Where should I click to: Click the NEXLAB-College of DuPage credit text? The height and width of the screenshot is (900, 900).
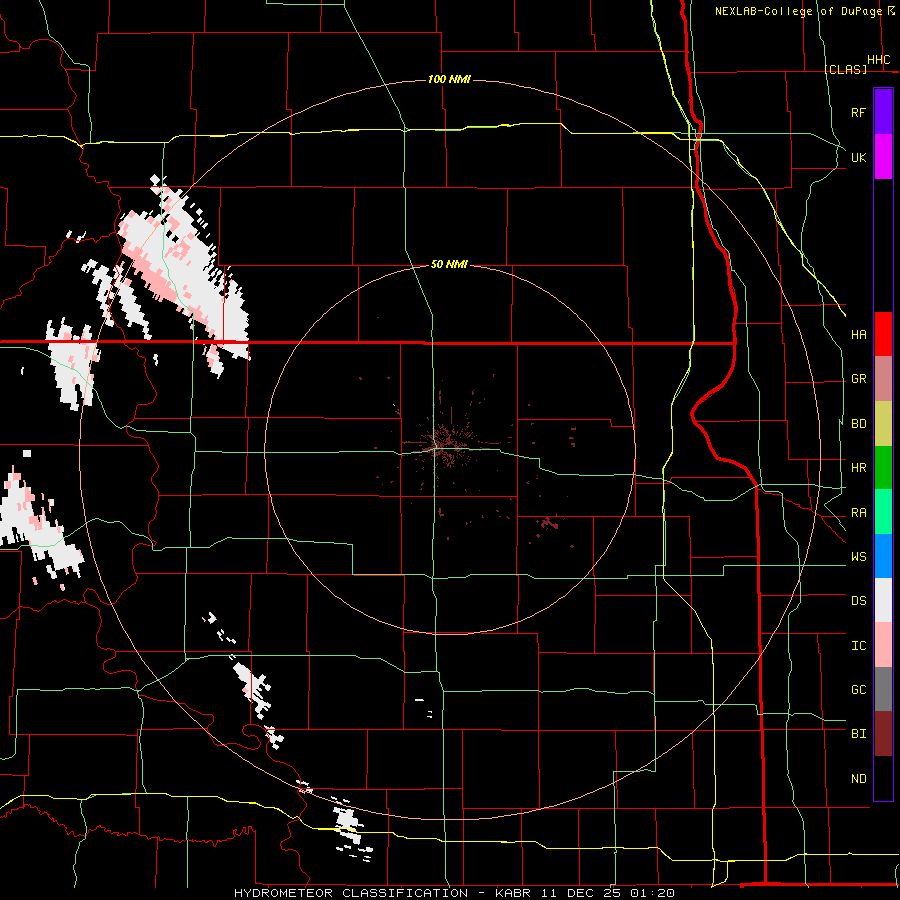798,11
